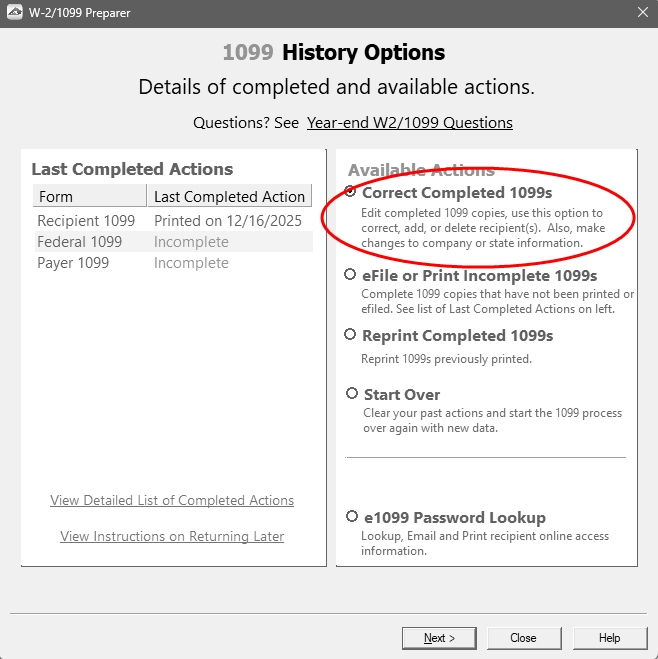The height and width of the screenshot is (659, 658).
Task: Open Help from the bottom button row
Action: [x=609, y=638]
